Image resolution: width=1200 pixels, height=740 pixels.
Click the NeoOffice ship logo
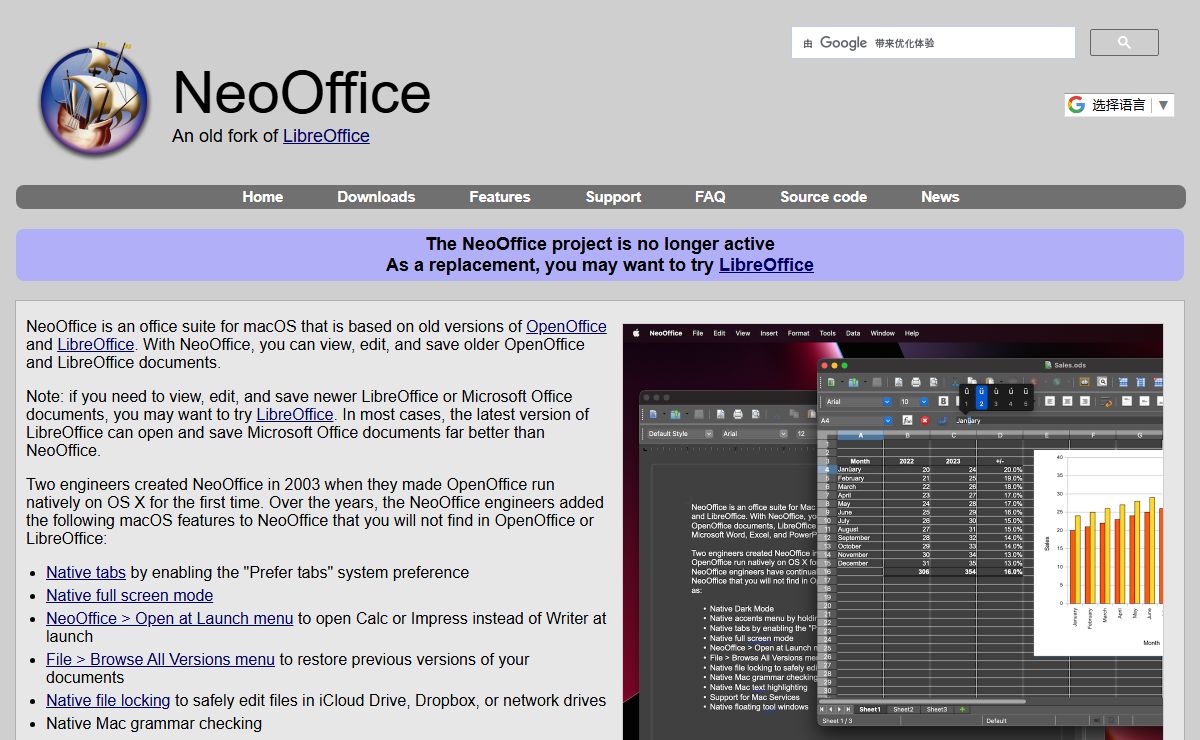pyautogui.click(x=94, y=100)
